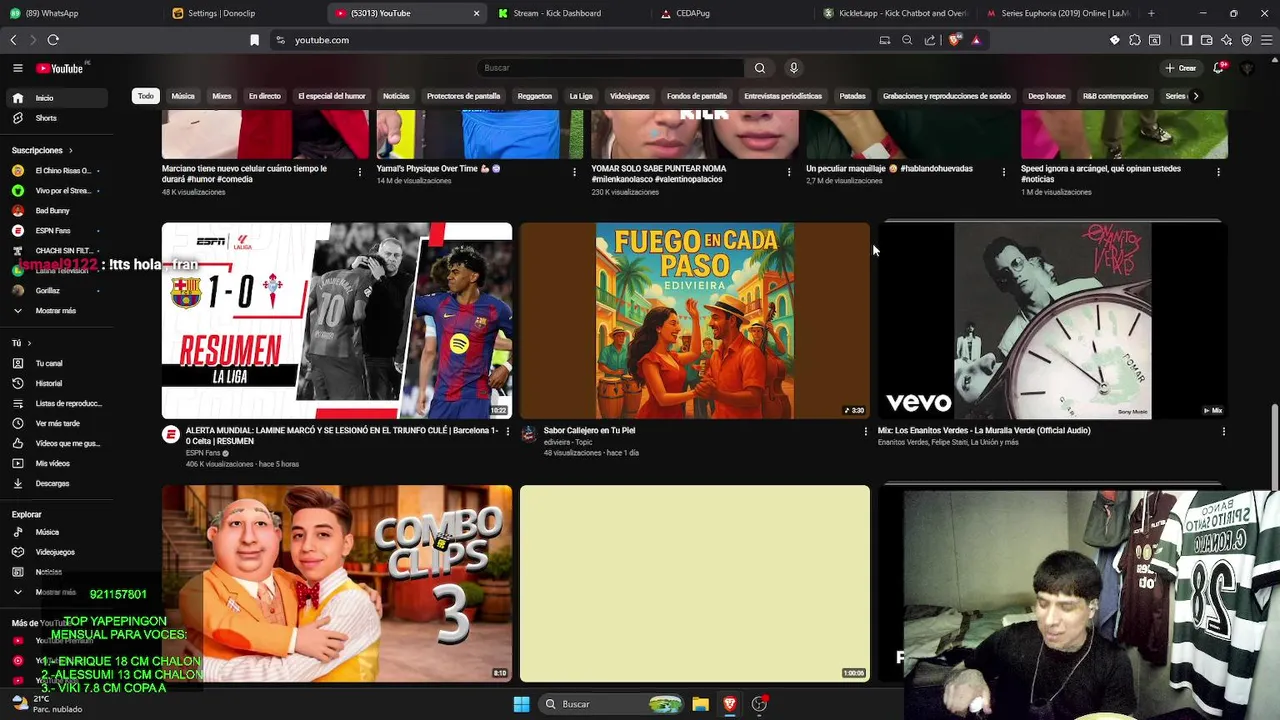Open Videojuegos under Explorar

pyautogui.click(x=55, y=552)
